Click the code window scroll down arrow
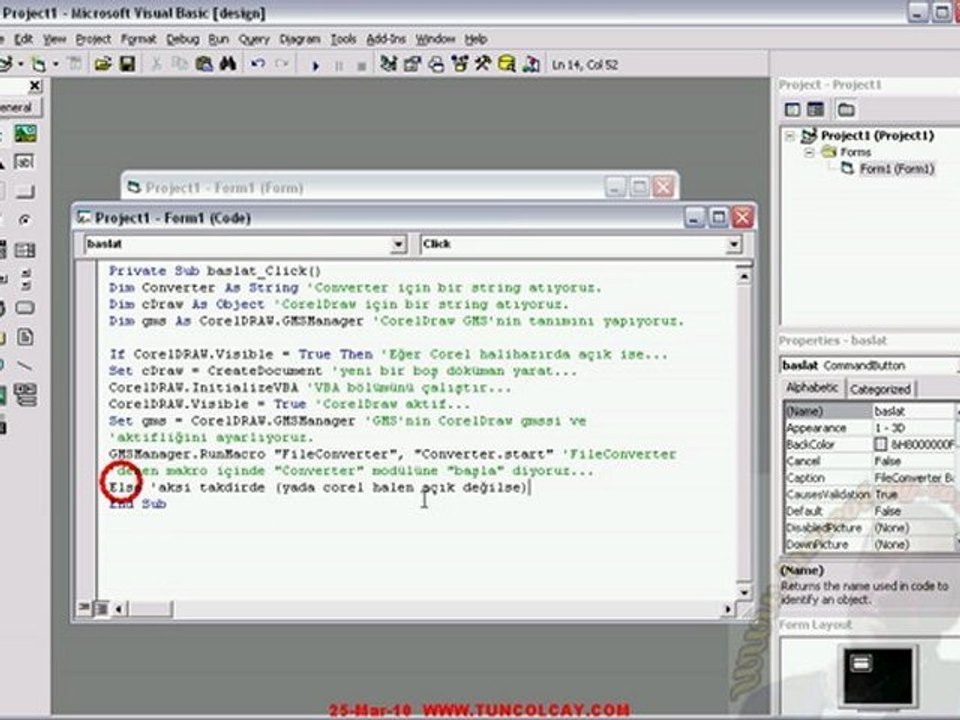 coord(743,592)
